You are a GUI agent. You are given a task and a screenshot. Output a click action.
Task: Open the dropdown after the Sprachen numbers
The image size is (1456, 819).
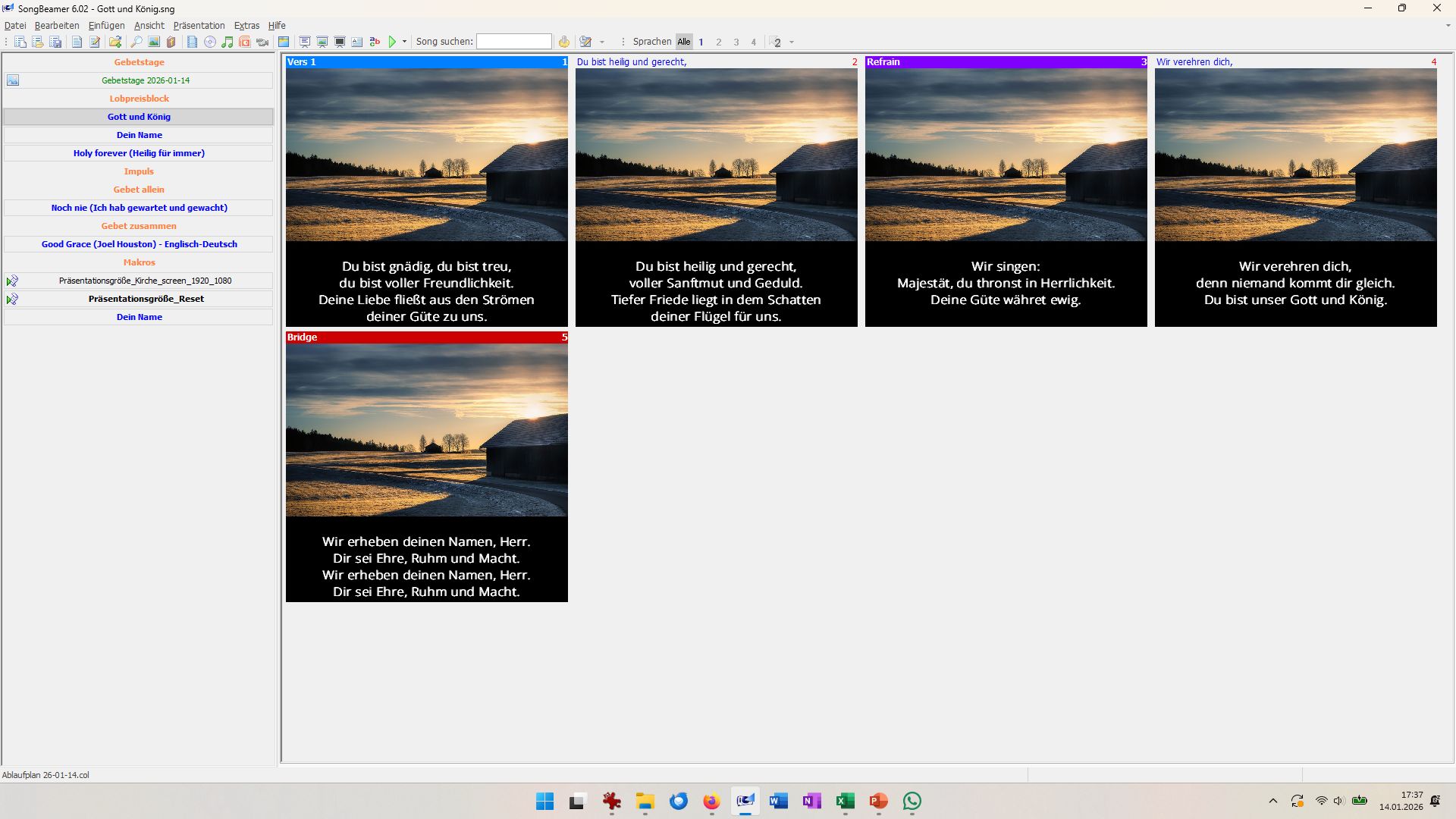pos(792,42)
